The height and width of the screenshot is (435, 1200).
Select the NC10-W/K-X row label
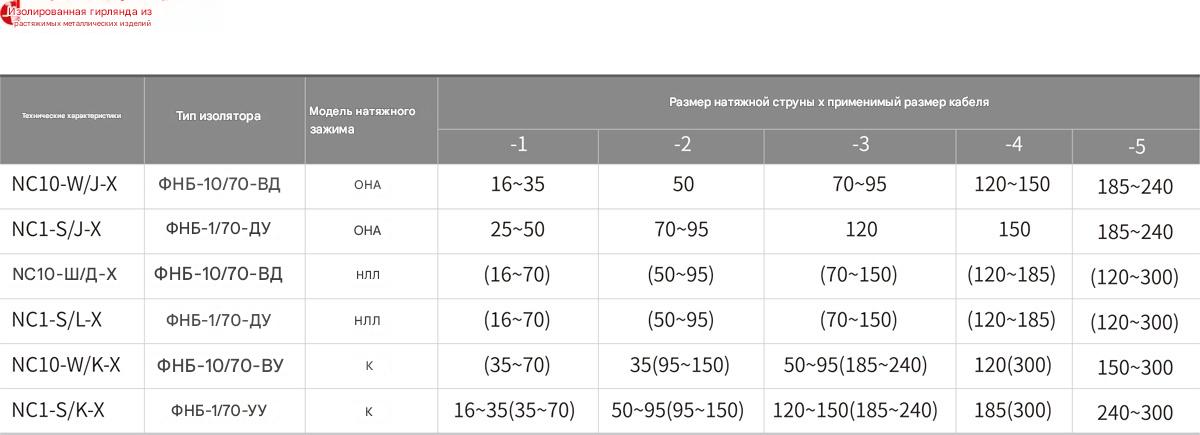point(66,365)
